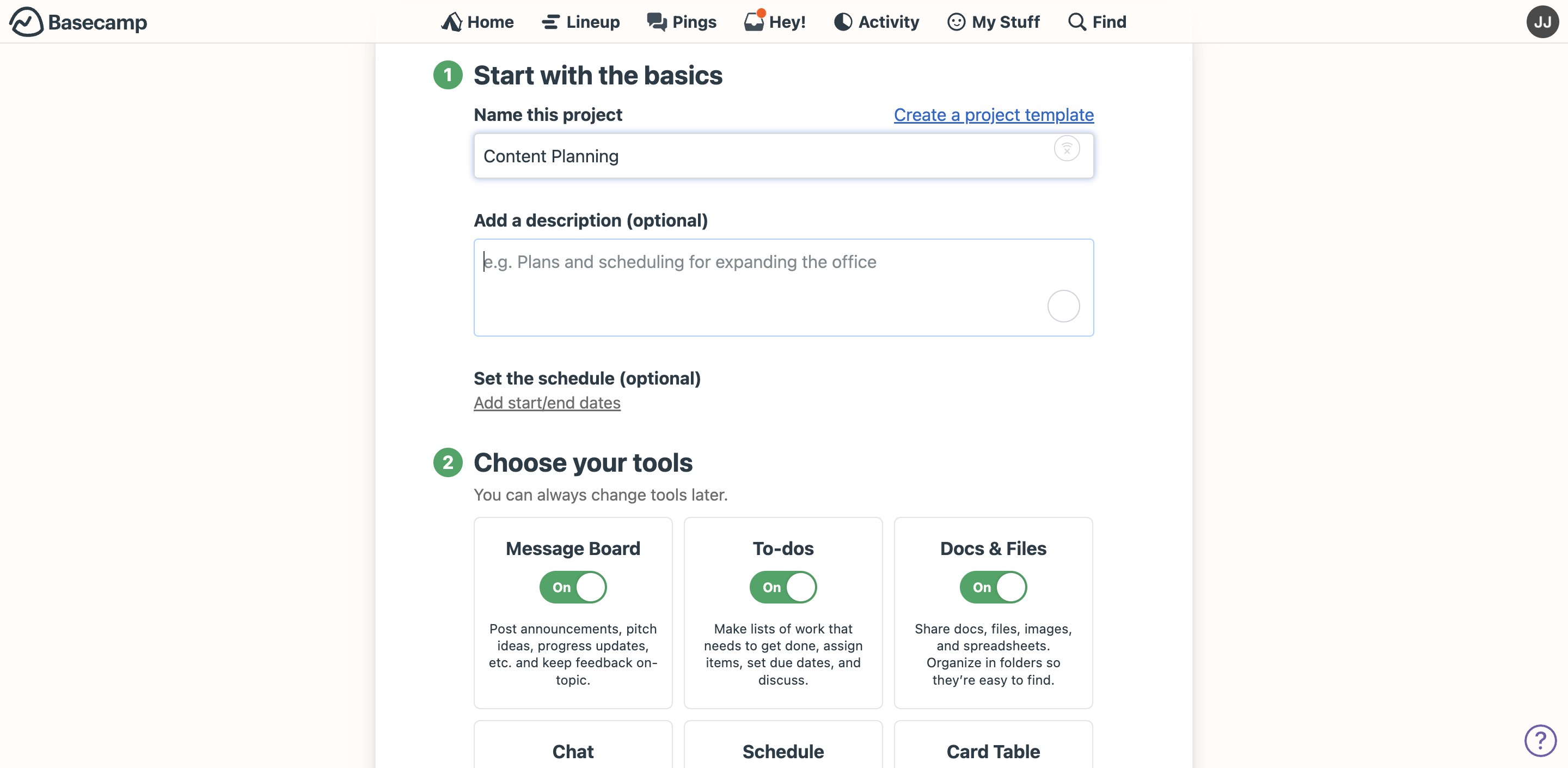This screenshot has height=768, width=1568.
Task: Click the icon inside project name field
Action: click(x=1067, y=149)
